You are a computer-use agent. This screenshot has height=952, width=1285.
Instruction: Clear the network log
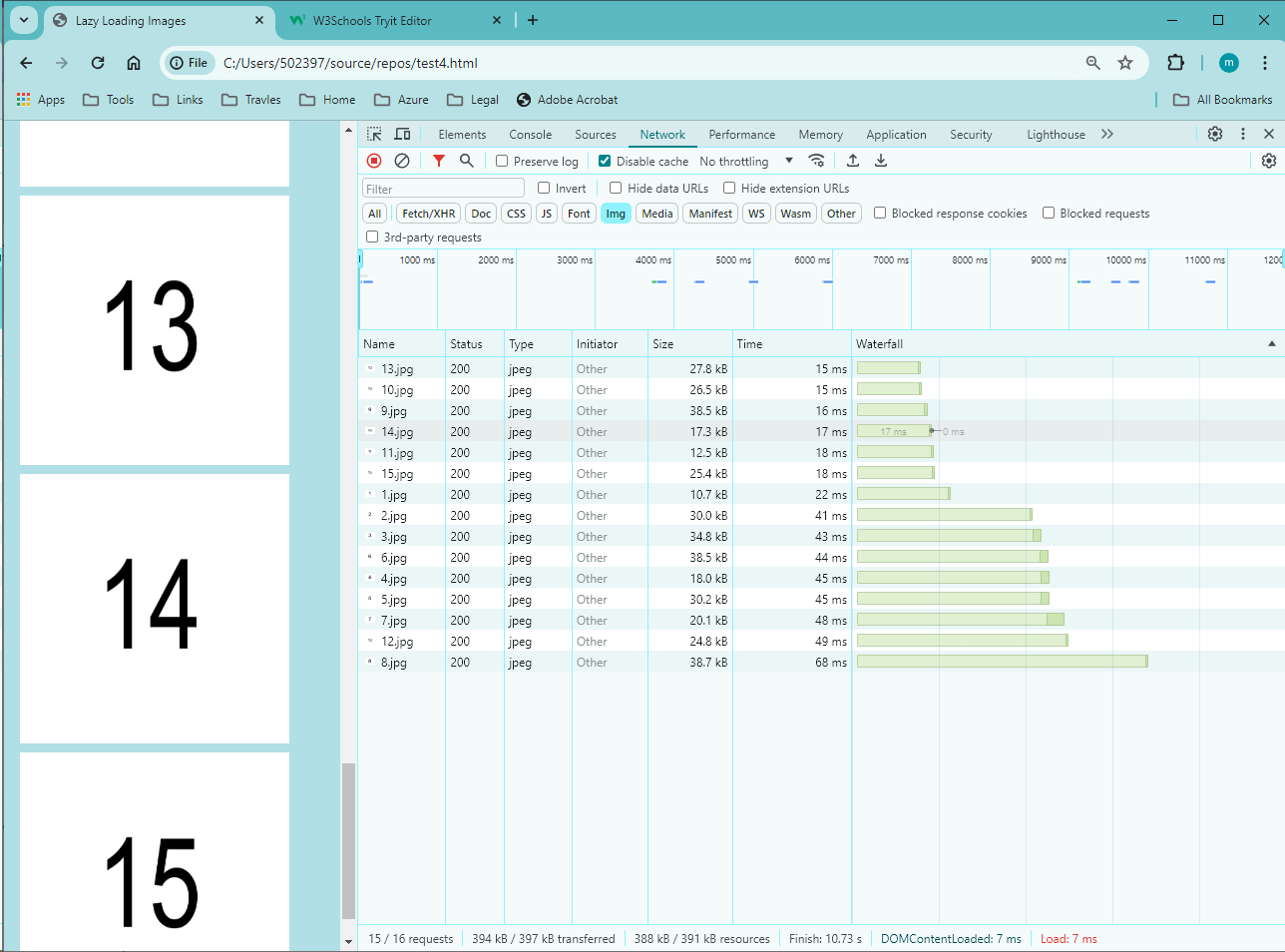point(402,161)
